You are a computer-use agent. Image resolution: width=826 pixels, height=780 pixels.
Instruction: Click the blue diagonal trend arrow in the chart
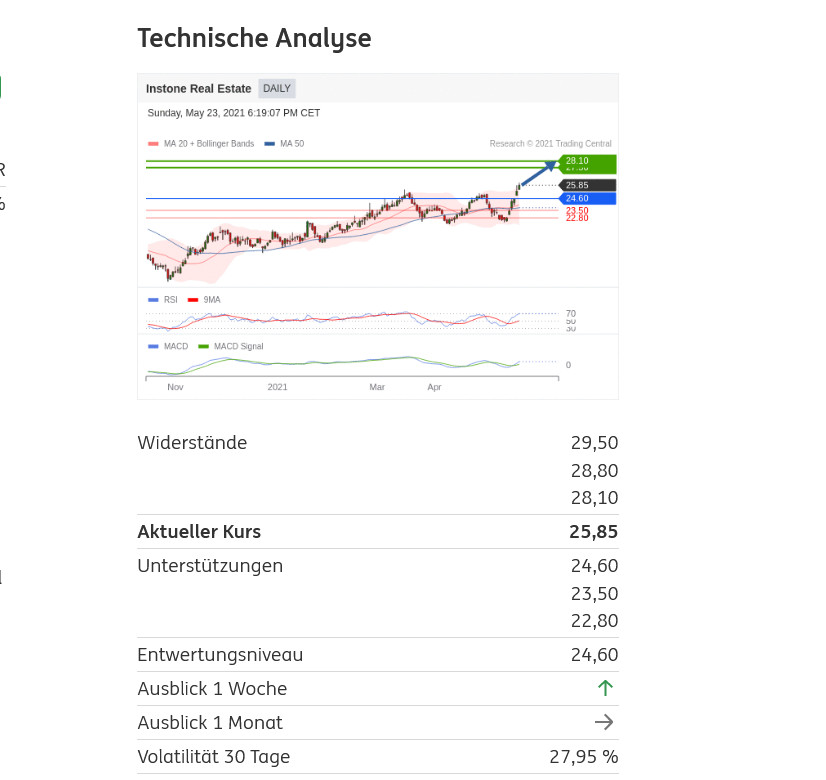click(x=537, y=173)
